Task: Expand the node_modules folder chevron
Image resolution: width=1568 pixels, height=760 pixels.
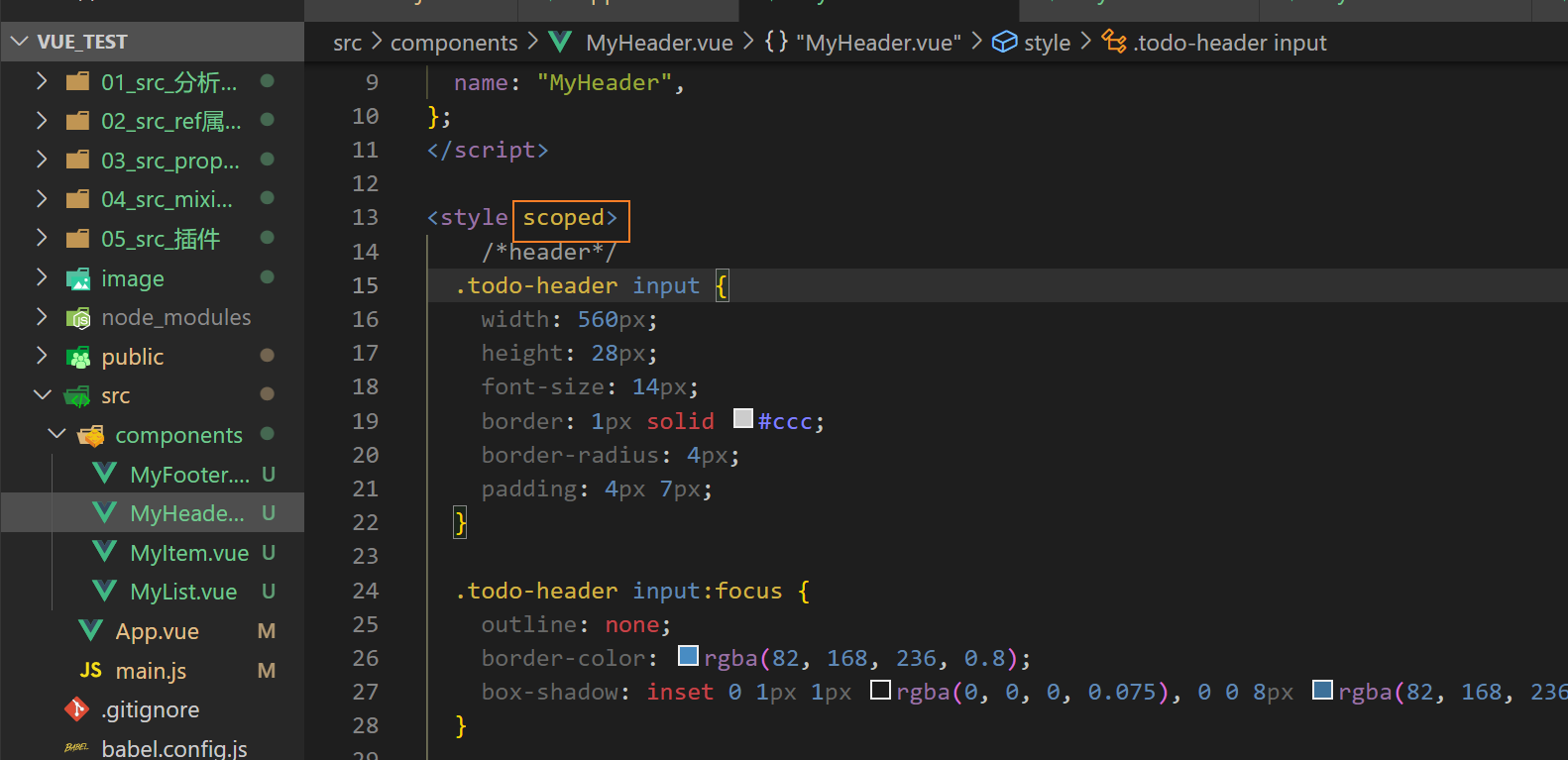Action: coord(42,317)
